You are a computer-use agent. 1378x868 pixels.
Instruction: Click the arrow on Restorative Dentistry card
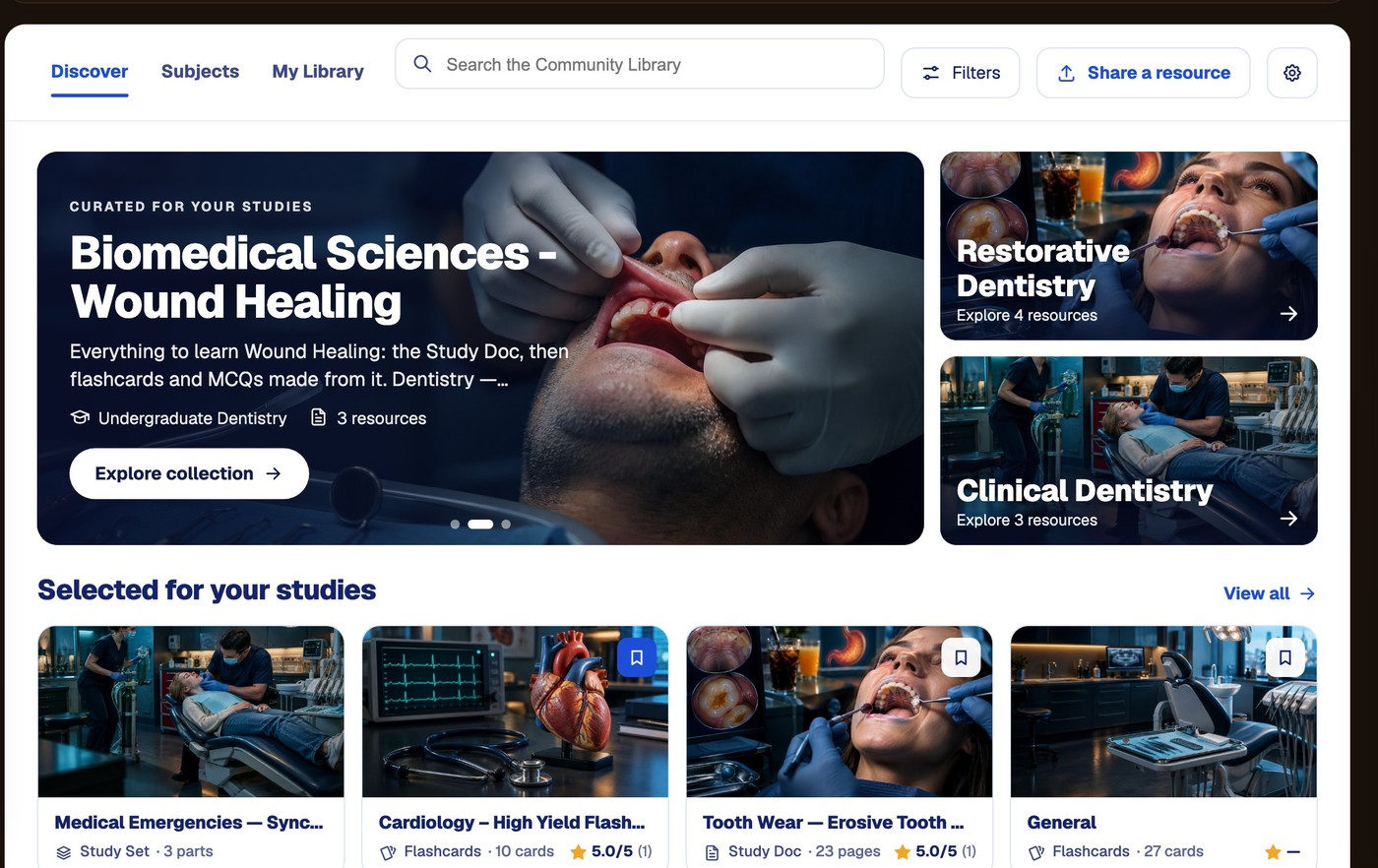point(1288,314)
